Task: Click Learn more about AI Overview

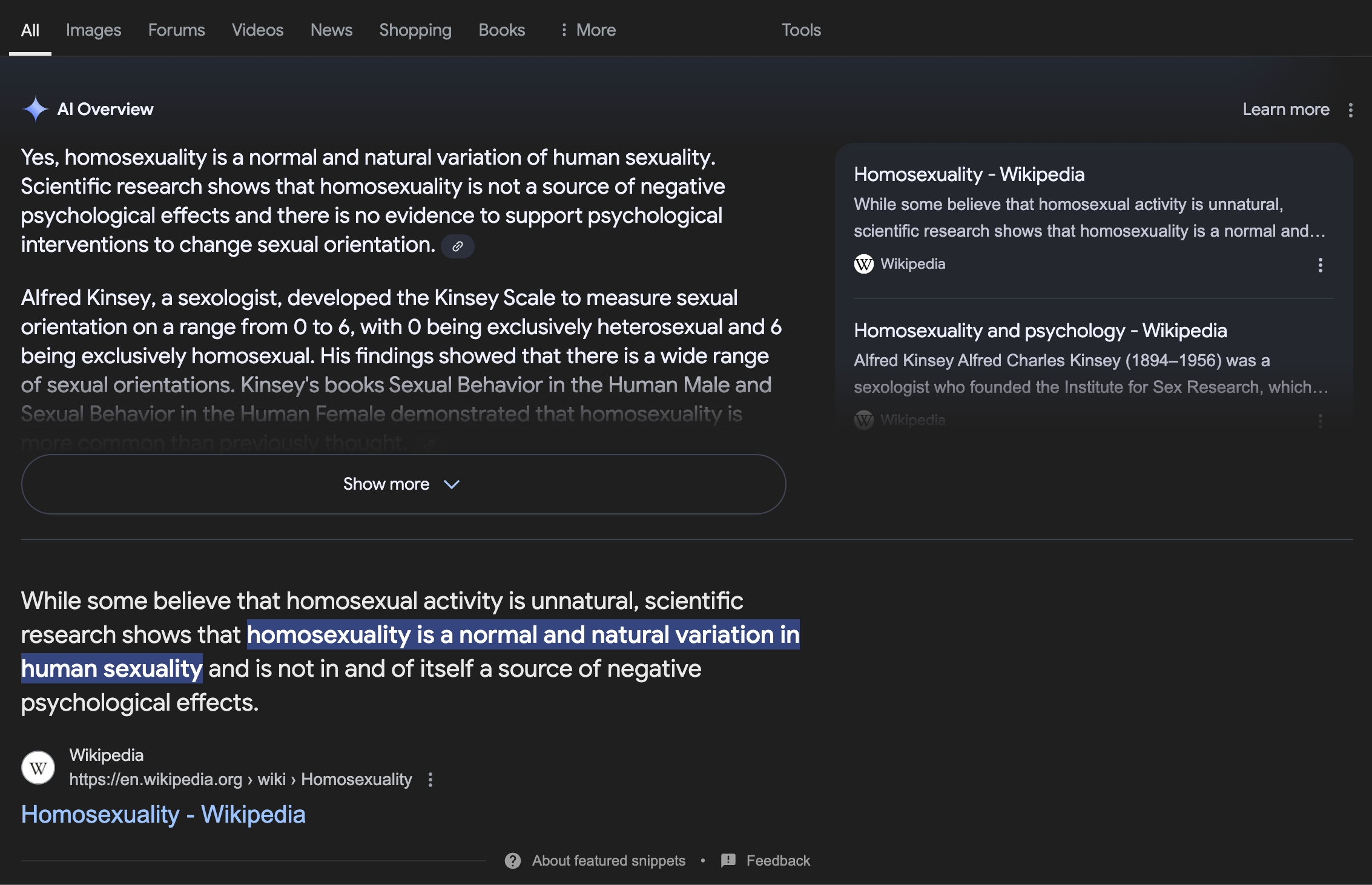Action: pyautogui.click(x=1286, y=110)
